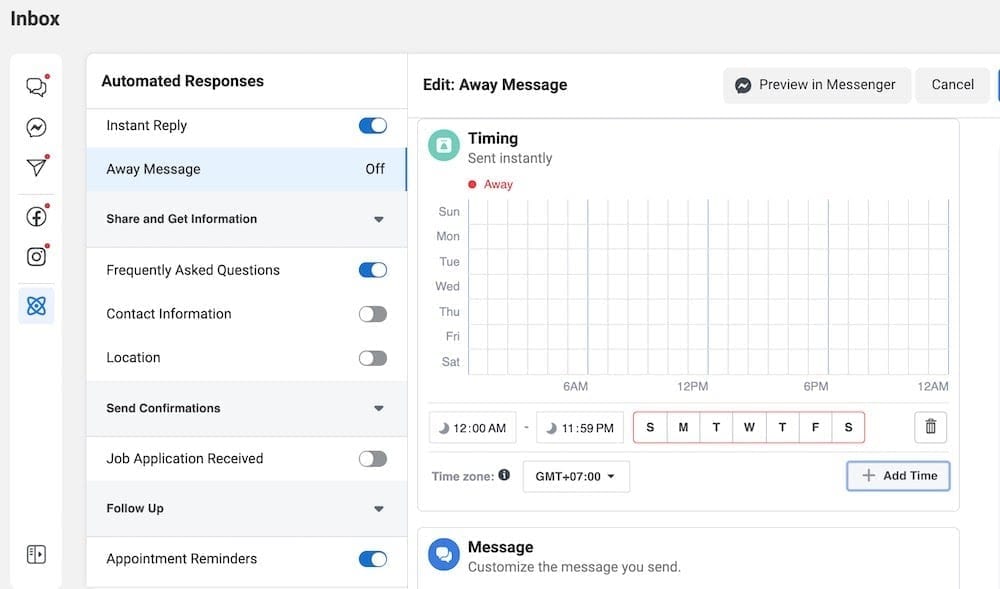Click the Timing section icon
1000x589 pixels.
click(x=444, y=145)
